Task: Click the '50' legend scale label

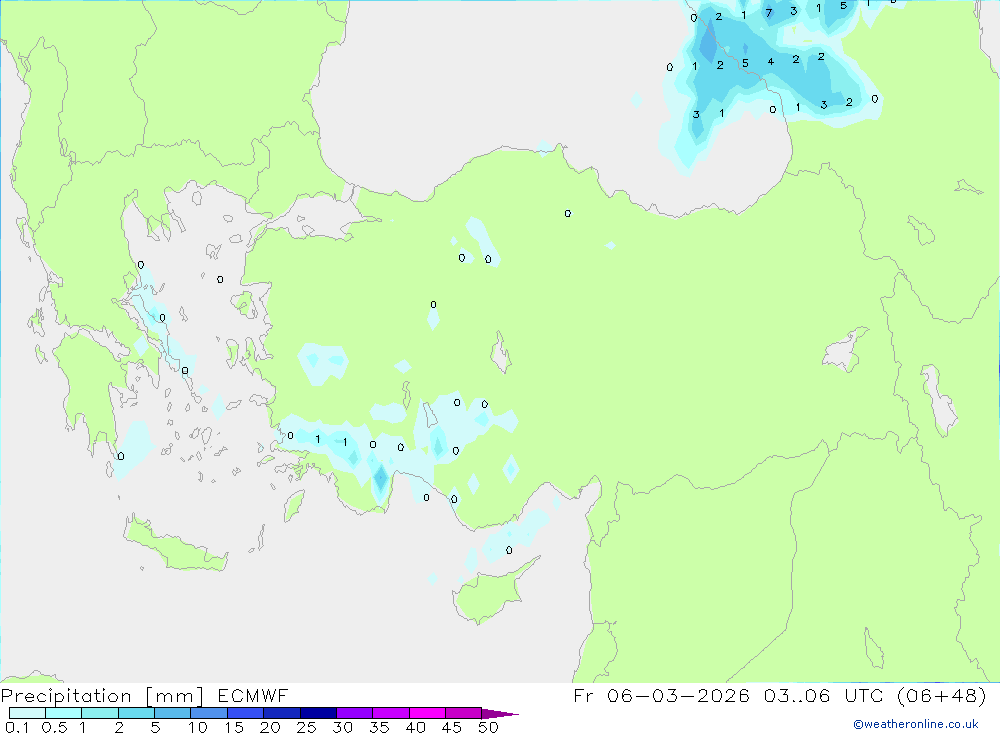Action: 488,727
